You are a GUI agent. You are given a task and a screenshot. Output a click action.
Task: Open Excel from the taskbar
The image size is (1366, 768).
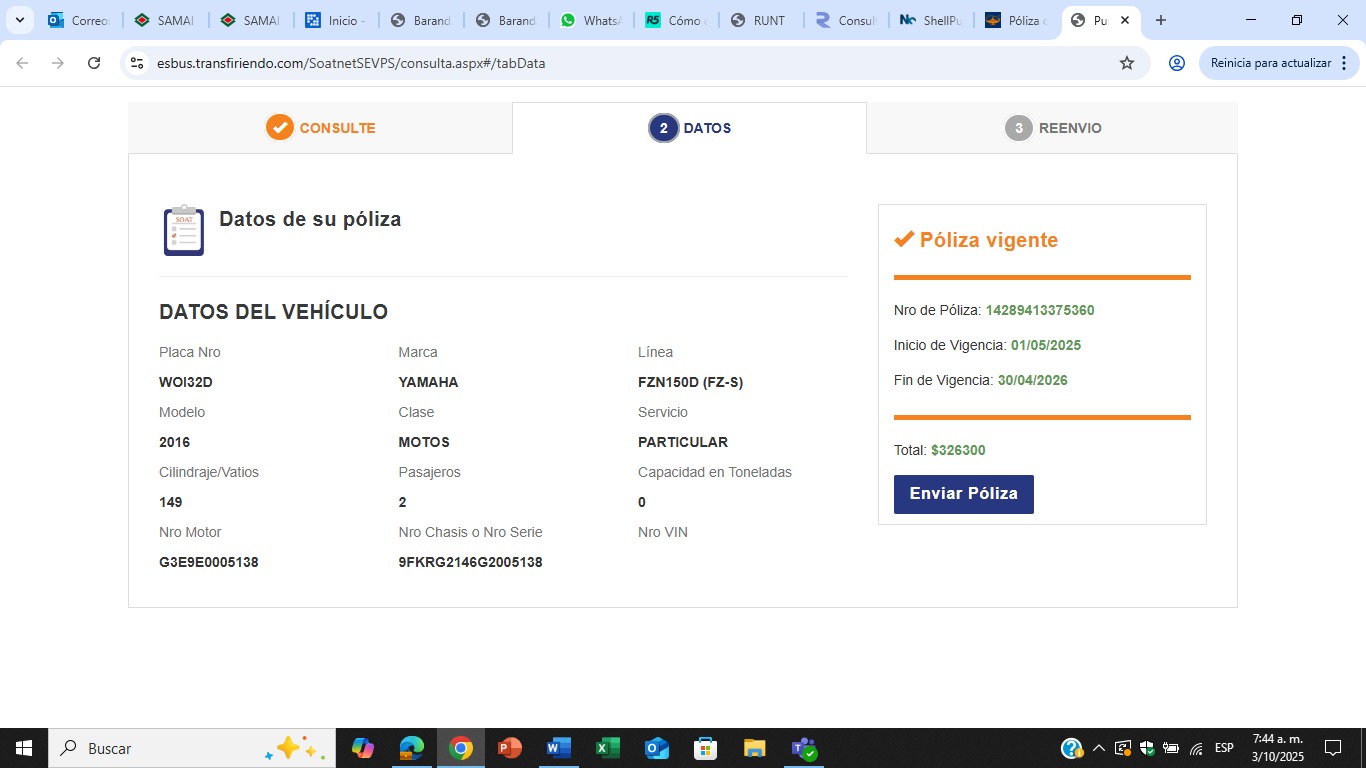coord(607,748)
